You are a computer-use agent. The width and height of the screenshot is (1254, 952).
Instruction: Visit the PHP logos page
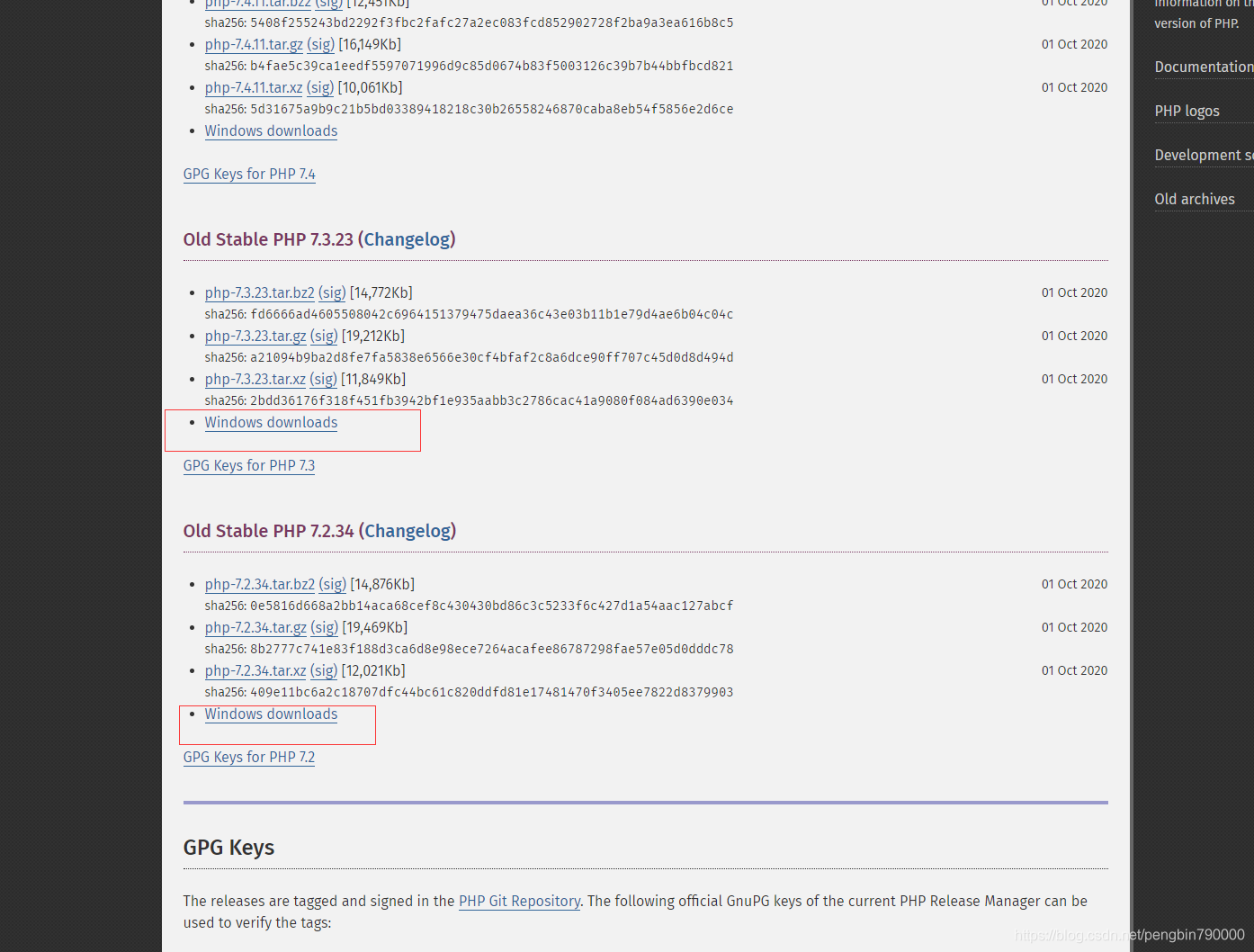tap(1187, 111)
